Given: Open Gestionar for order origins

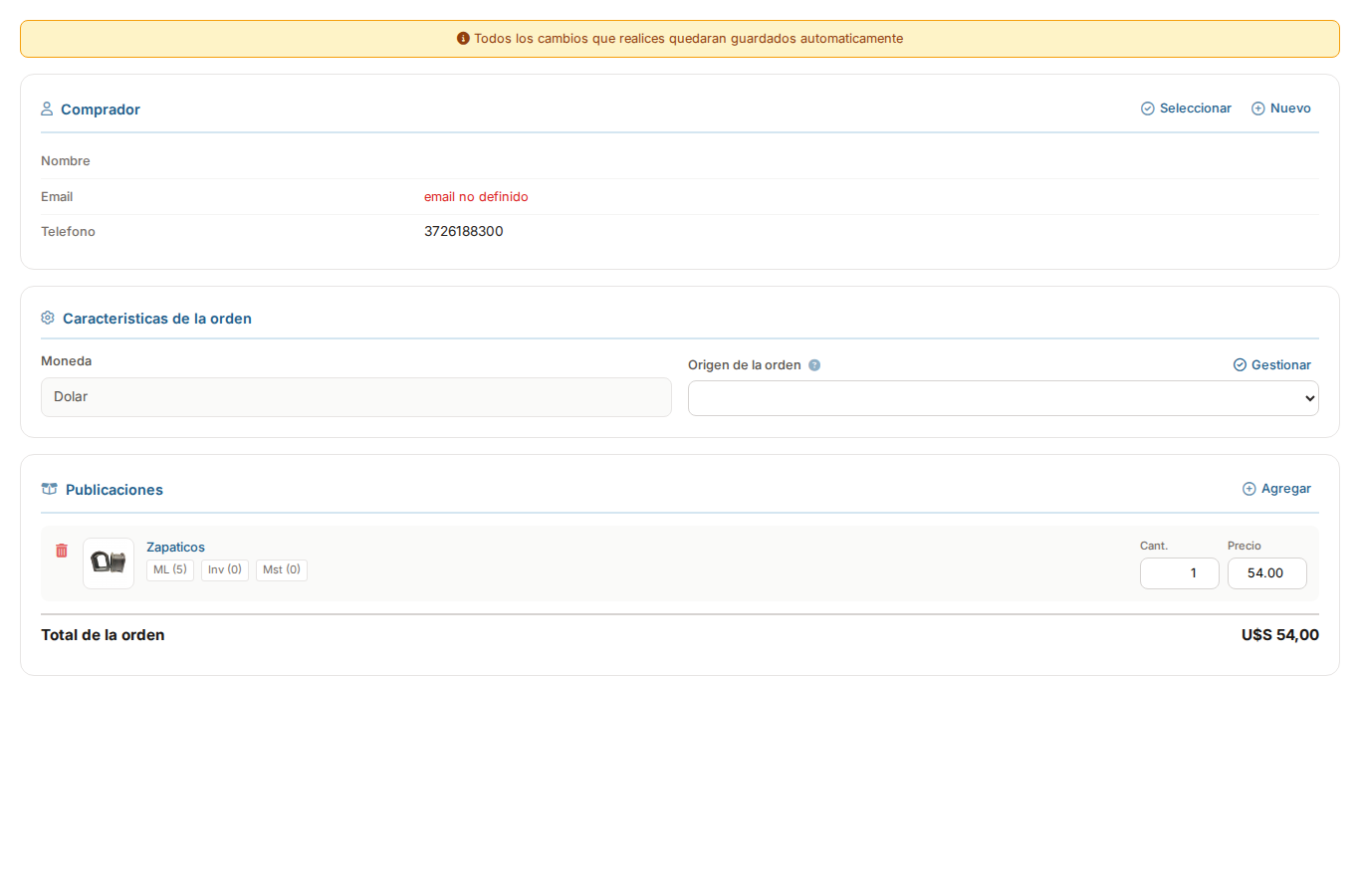Looking at the screenshot, I should (1280, 364).
